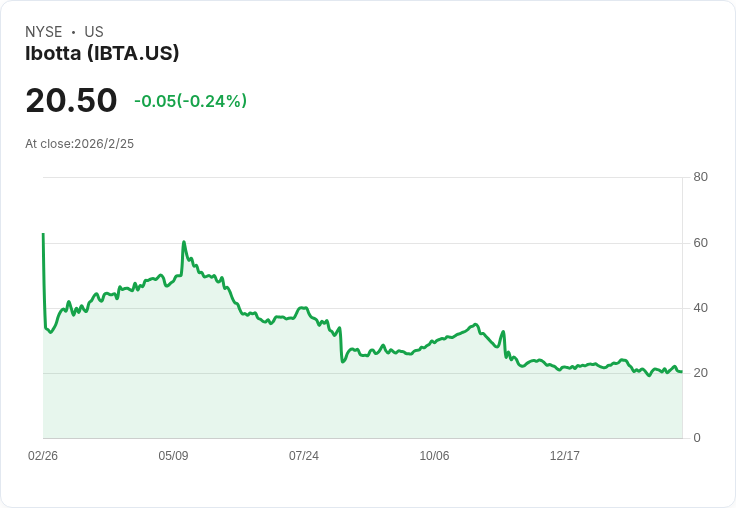
Task: Click the opening spike at chart start
Action: coord(43,235)
